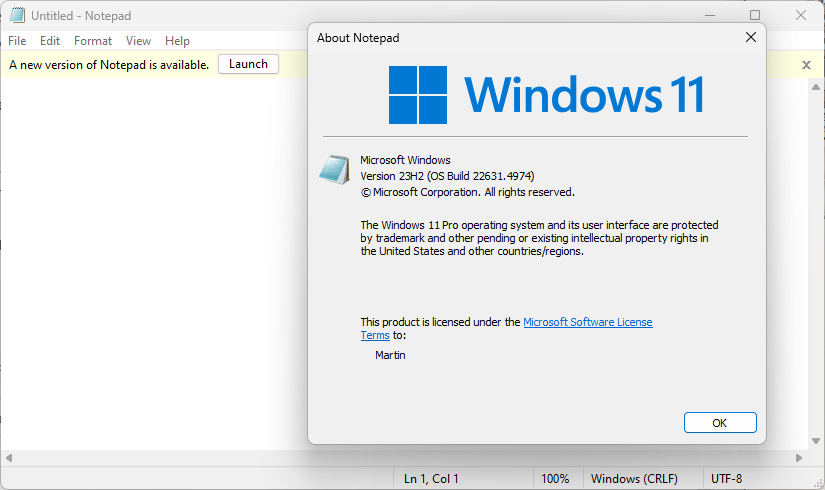Click the Ln 1, Col 1 status entry

coord(431,479)
